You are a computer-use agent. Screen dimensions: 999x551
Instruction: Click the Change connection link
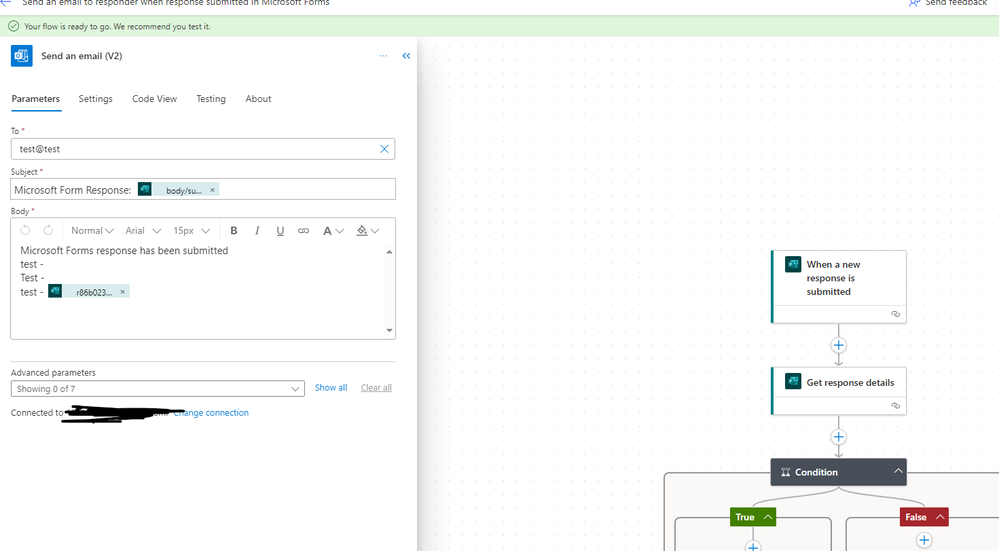tap(212, 413)
